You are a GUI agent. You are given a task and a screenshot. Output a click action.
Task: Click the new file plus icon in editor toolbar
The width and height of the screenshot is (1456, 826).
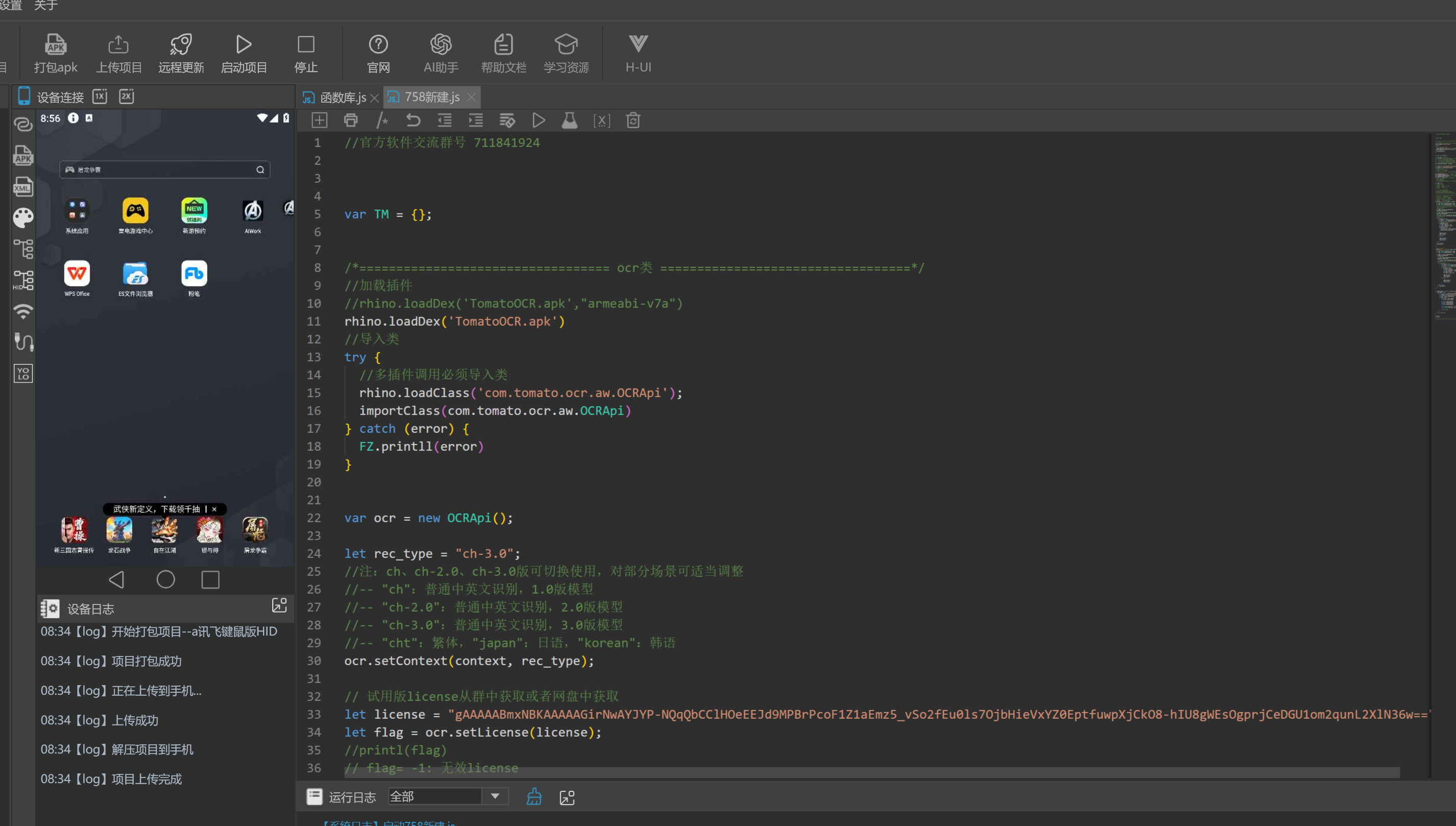[x=320, y=120]
